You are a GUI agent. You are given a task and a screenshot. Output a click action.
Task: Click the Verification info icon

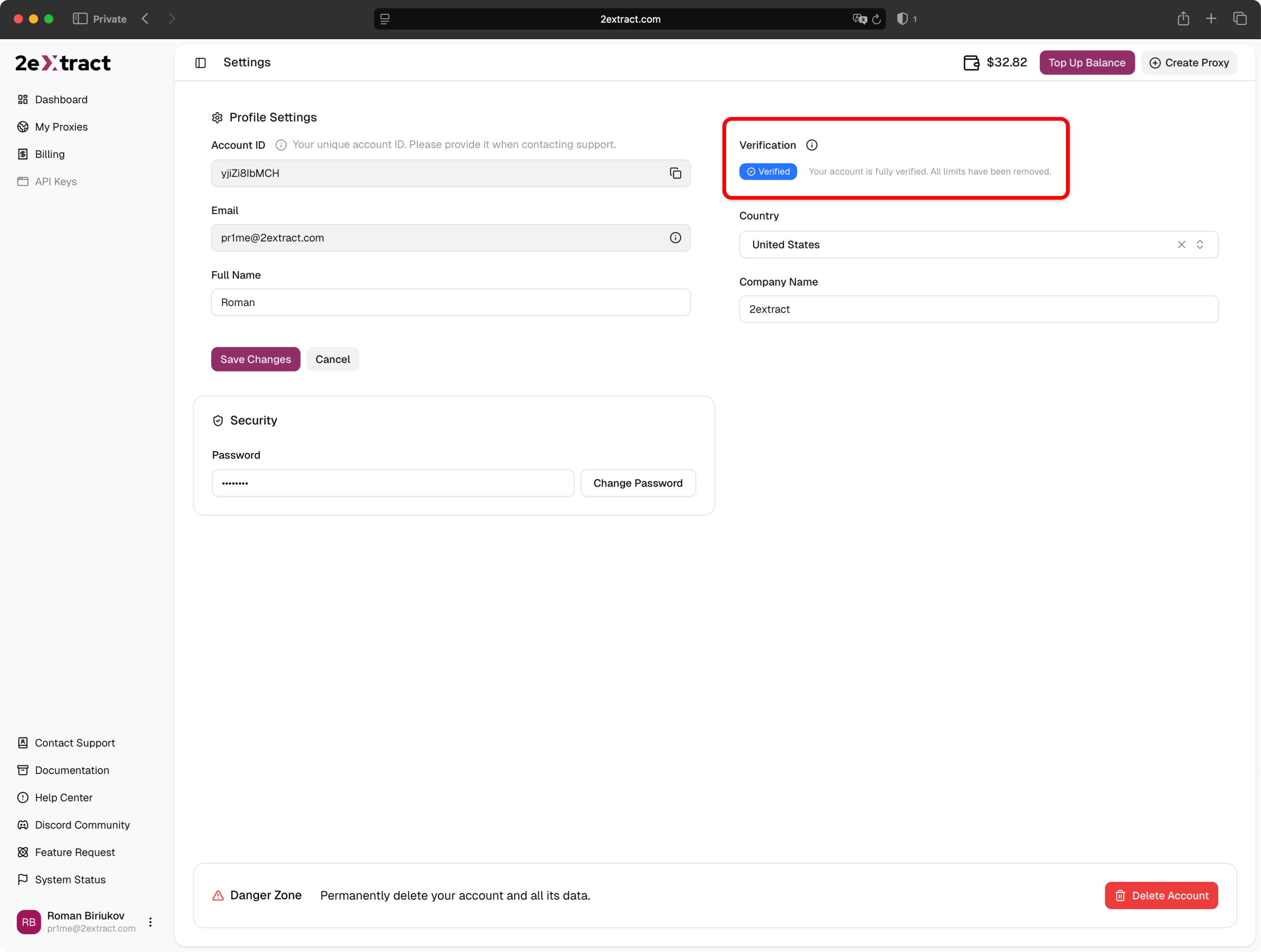811,145
